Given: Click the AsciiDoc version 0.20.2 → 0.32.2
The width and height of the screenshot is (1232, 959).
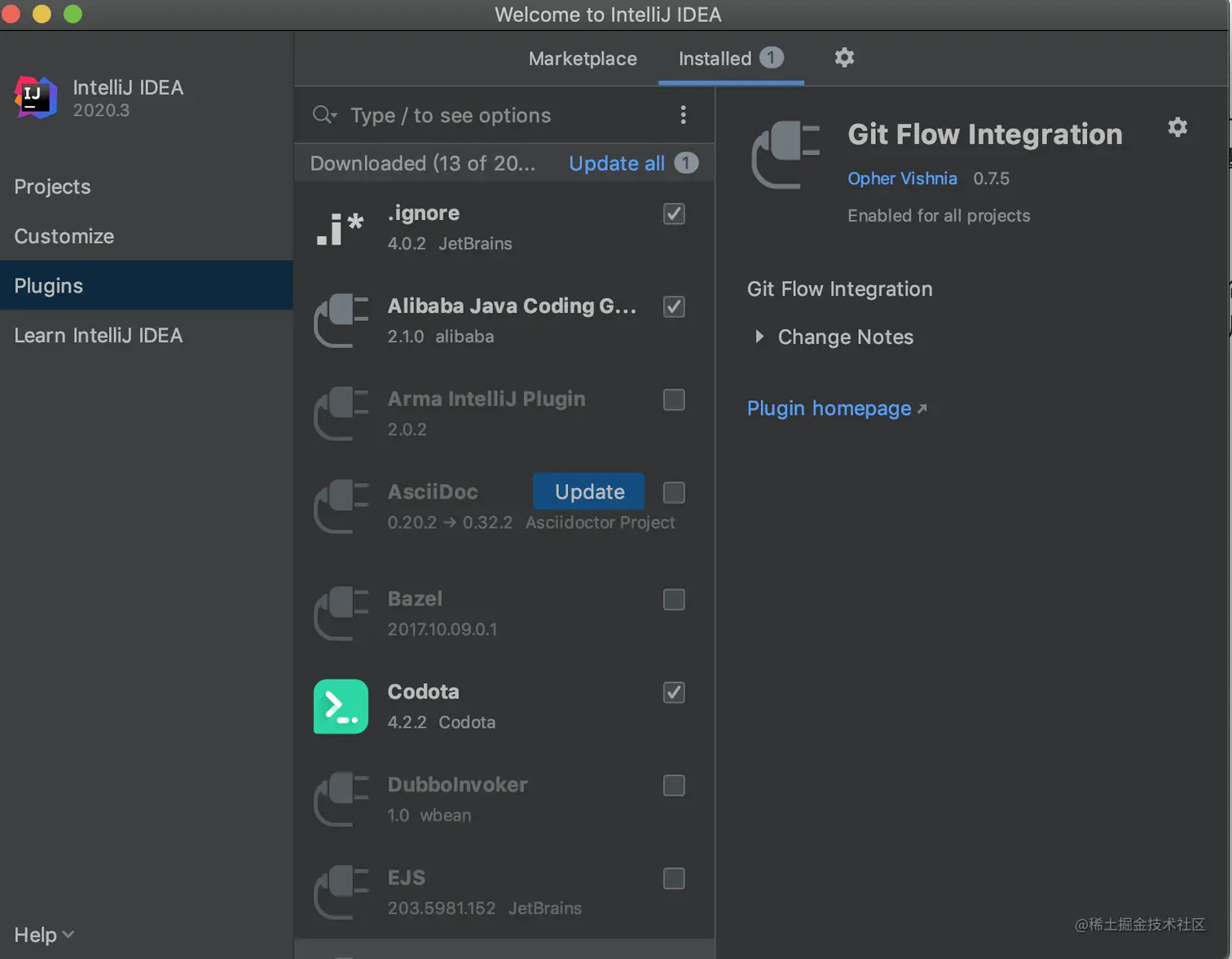Looking at the screenshot, I should click(x=450, y=522).
